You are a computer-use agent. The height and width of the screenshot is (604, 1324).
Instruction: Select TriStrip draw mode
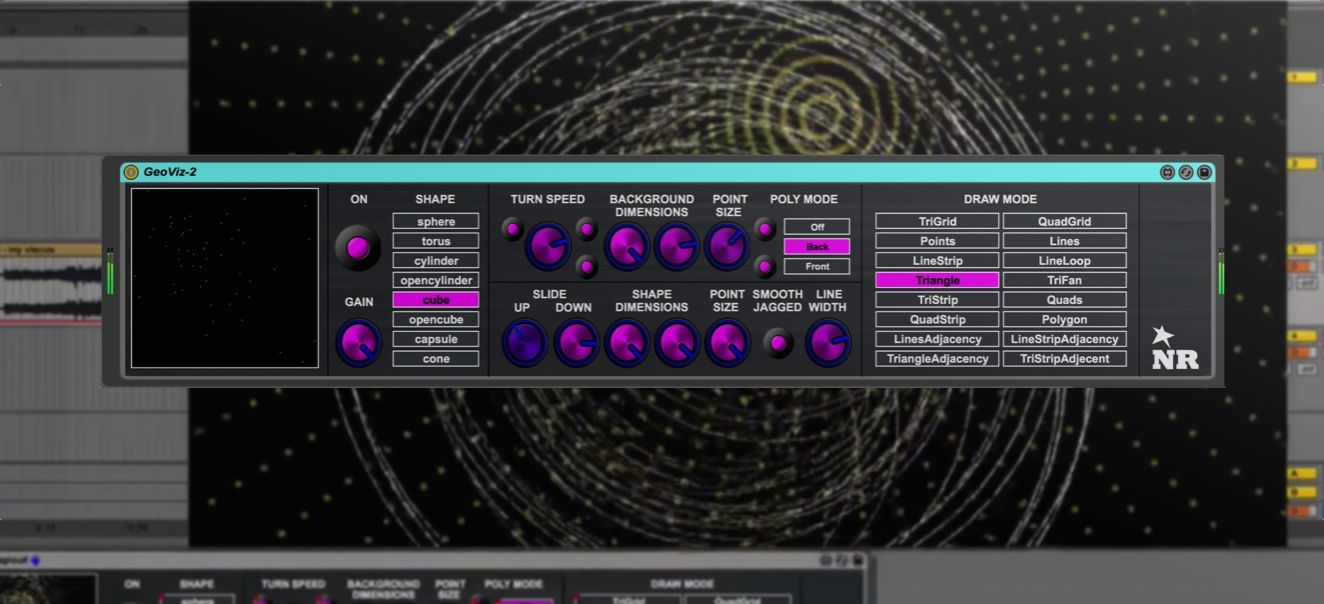point(937,300)
